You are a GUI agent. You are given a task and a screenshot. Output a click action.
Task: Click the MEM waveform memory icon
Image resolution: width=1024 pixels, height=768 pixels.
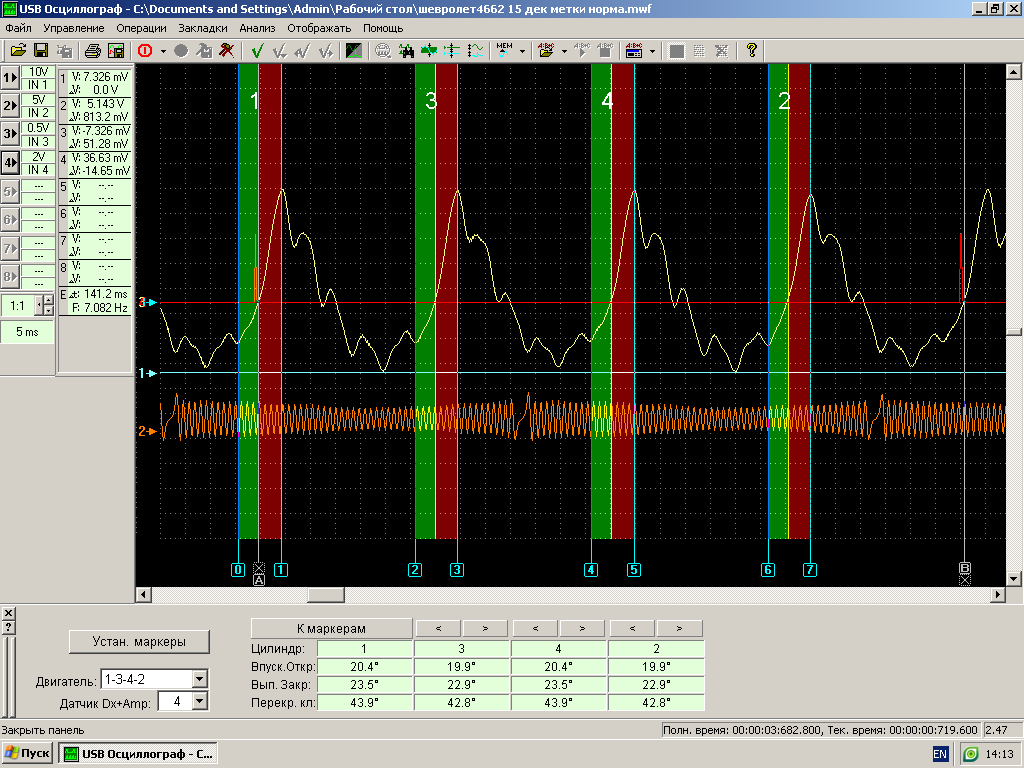click(504, 51)
